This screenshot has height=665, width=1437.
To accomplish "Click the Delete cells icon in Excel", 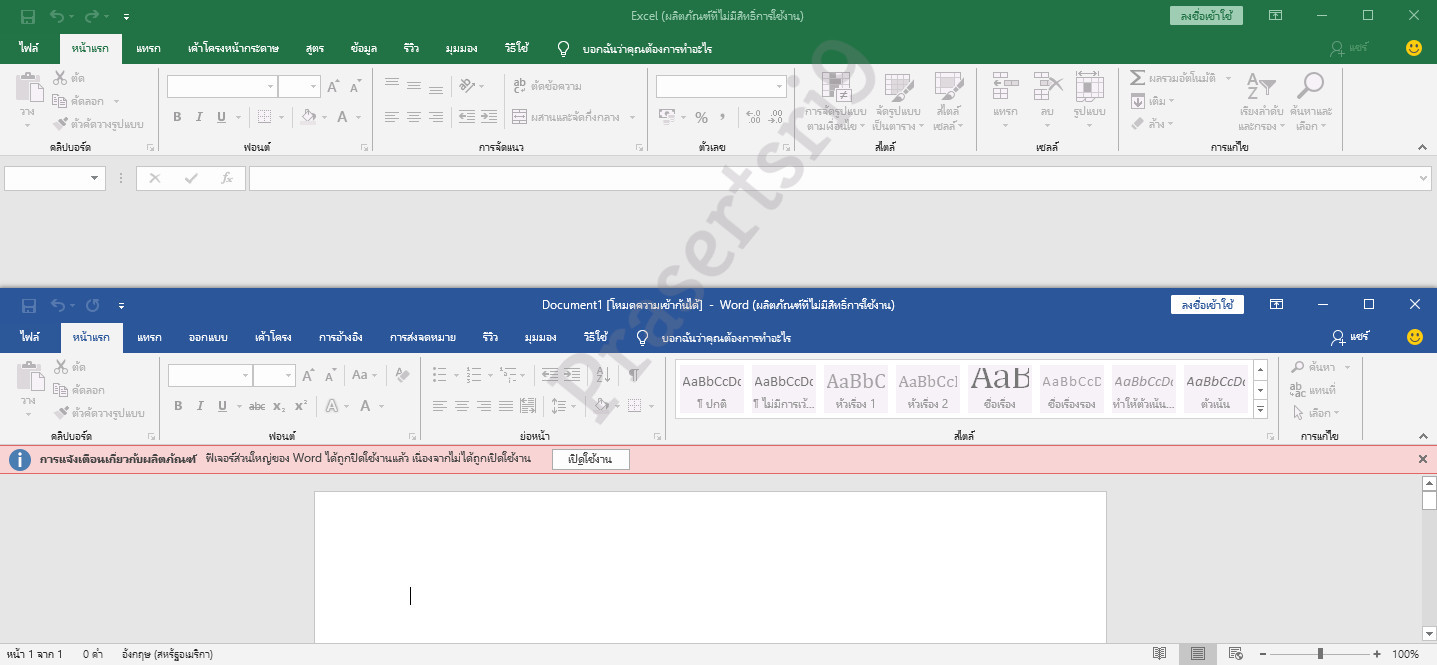I will coord(1047,86).
